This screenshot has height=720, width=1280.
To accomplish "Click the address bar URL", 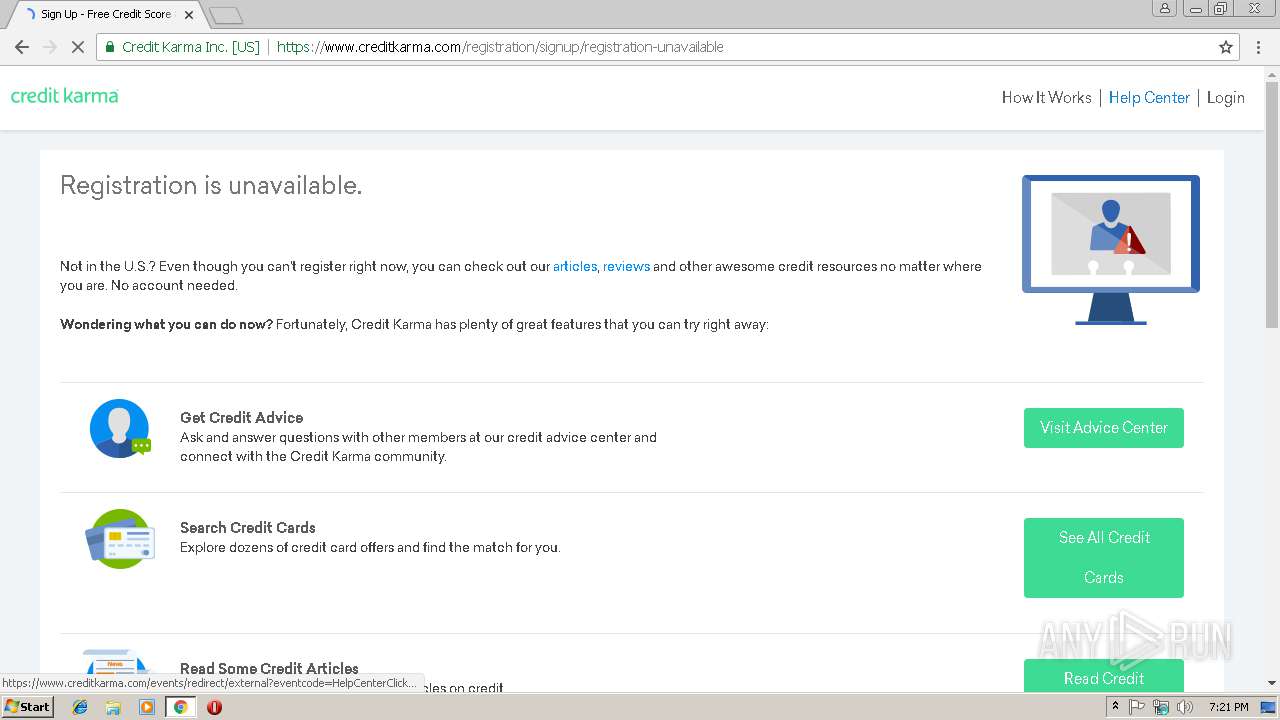I will (500, 47).
